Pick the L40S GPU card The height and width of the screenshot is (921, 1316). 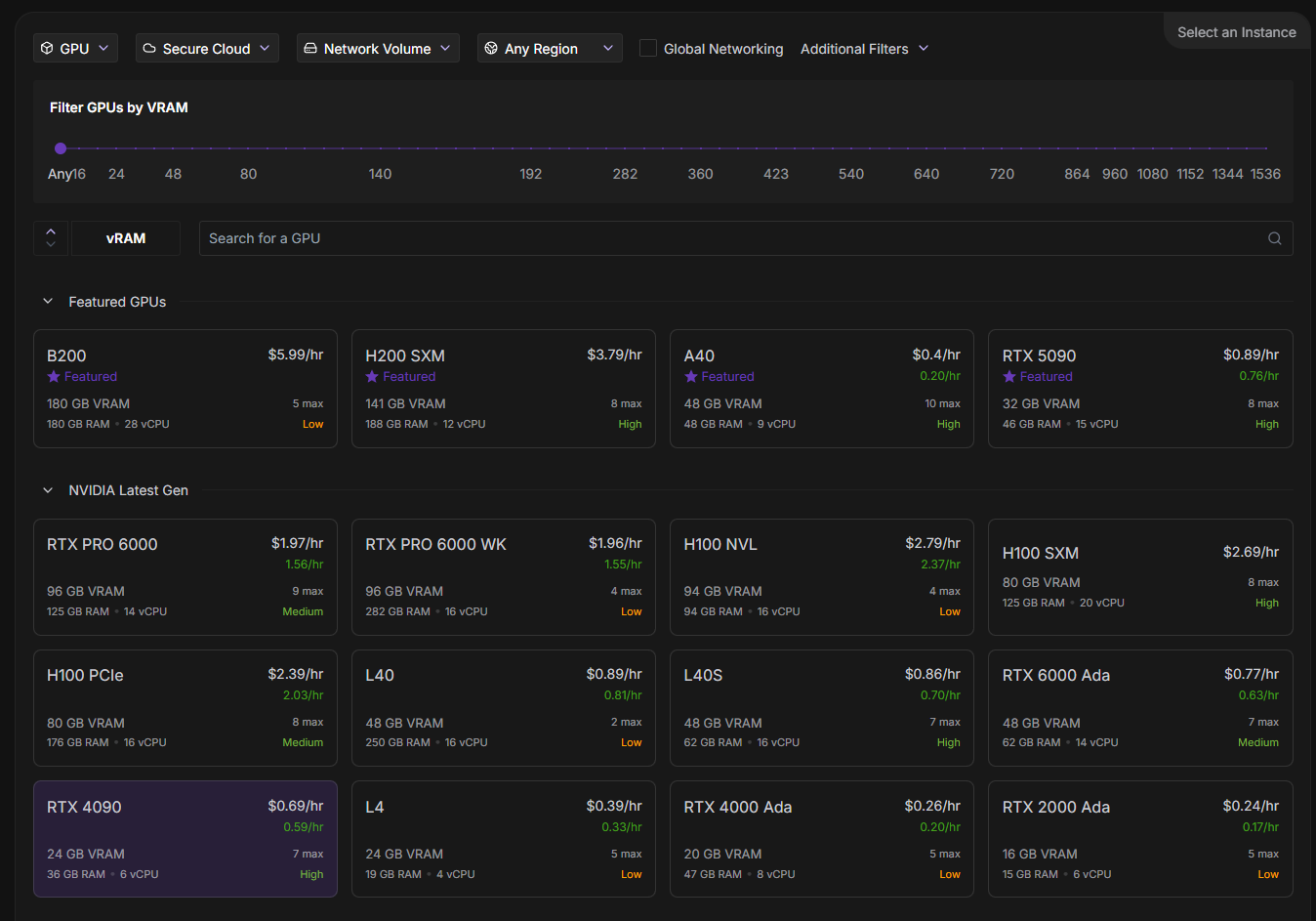click(822, 708)
